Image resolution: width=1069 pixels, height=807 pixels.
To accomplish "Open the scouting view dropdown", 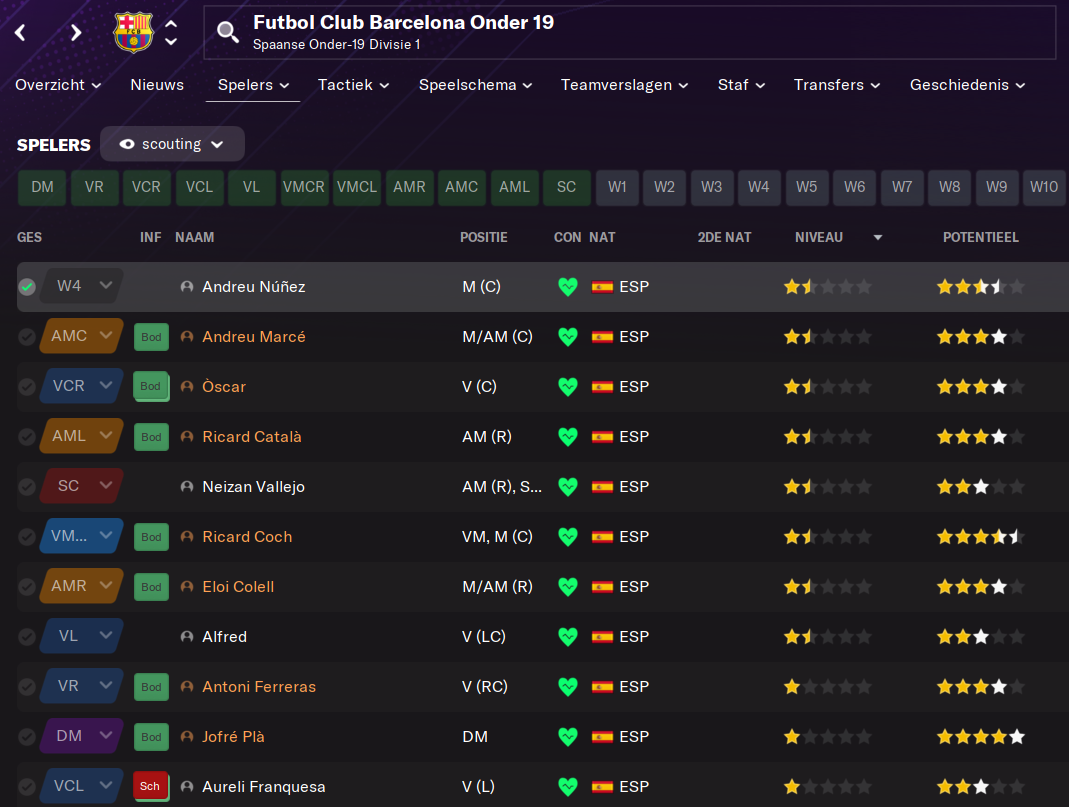I will (x=172, y=144).
